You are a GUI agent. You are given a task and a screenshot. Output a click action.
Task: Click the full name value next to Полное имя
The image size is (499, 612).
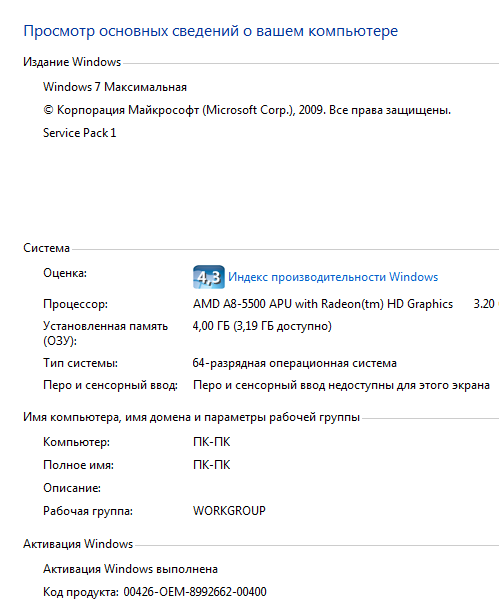point(212,465)
